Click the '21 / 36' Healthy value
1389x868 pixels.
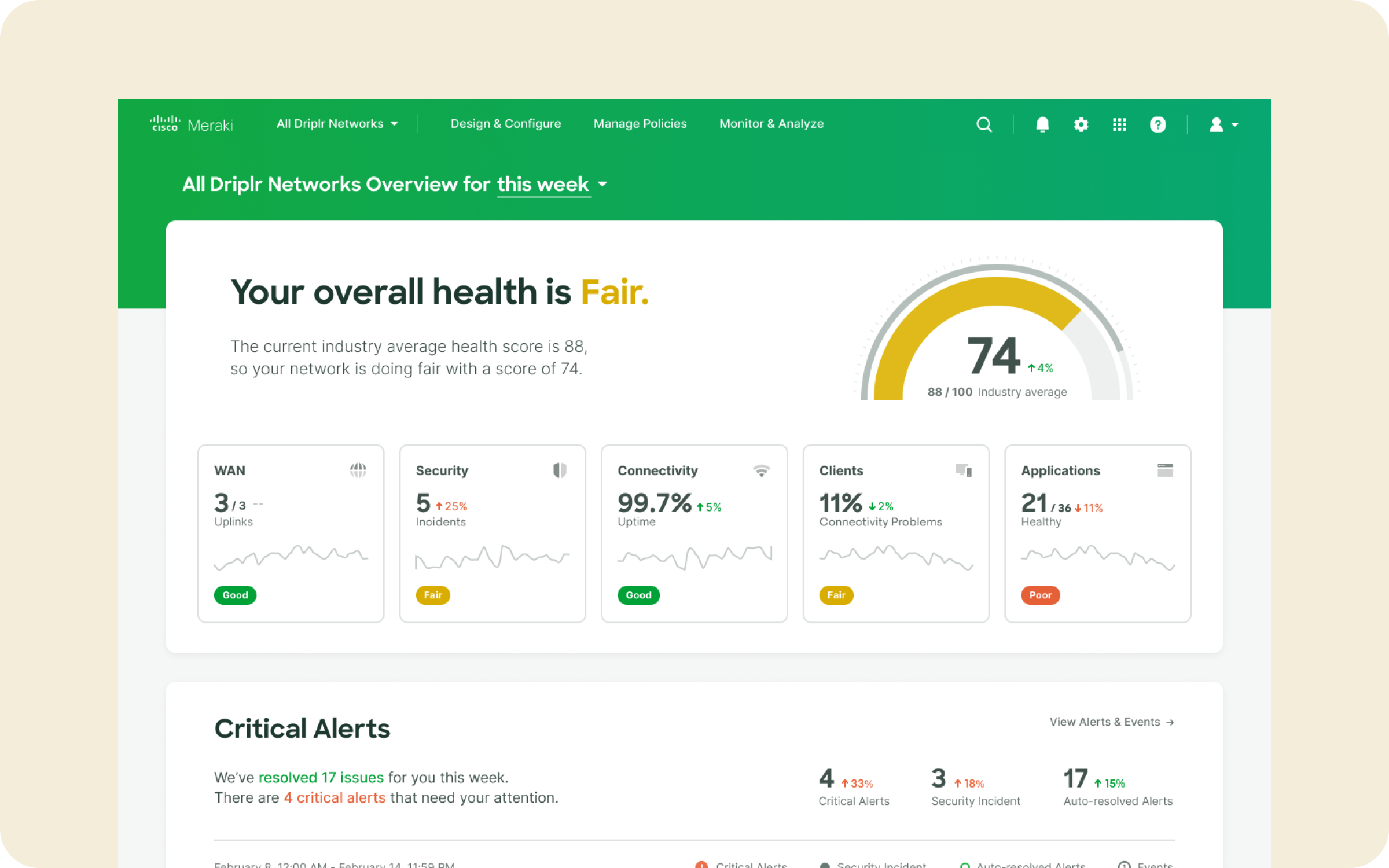1046,503
